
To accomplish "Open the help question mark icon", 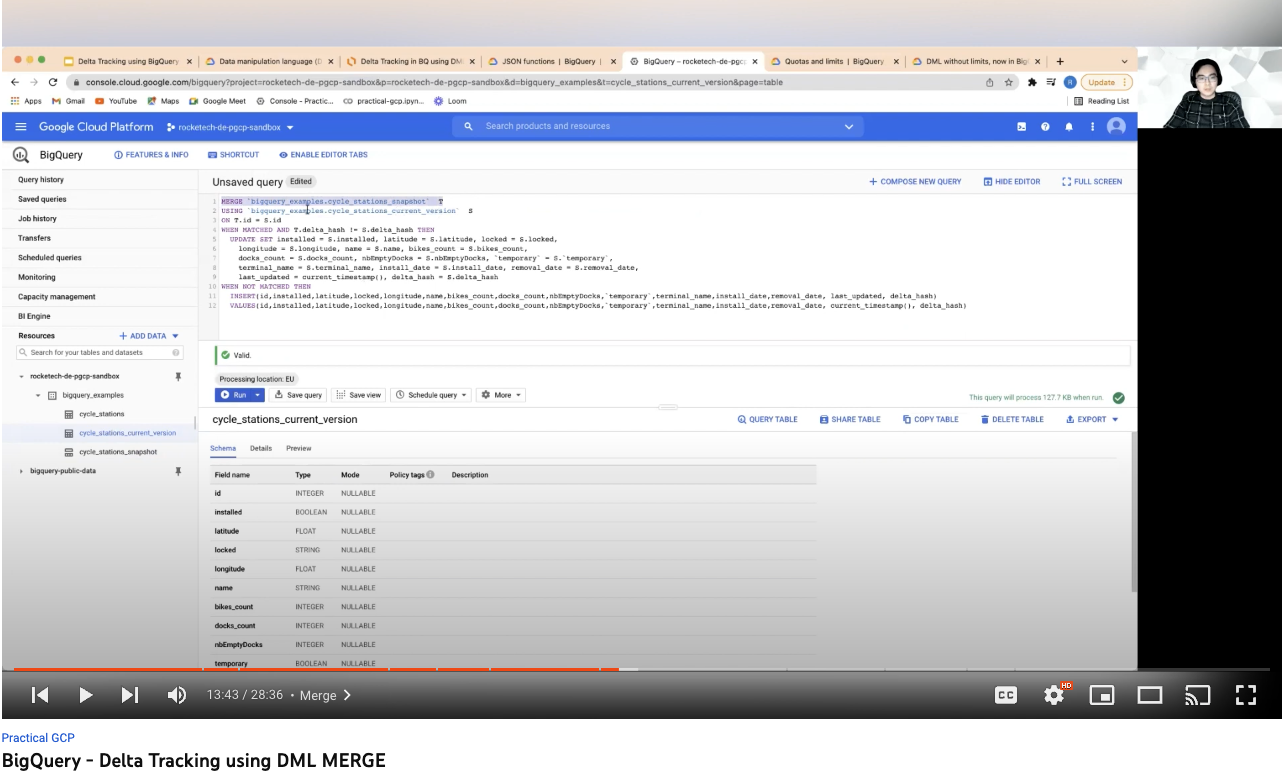I will pos(1045,127).
